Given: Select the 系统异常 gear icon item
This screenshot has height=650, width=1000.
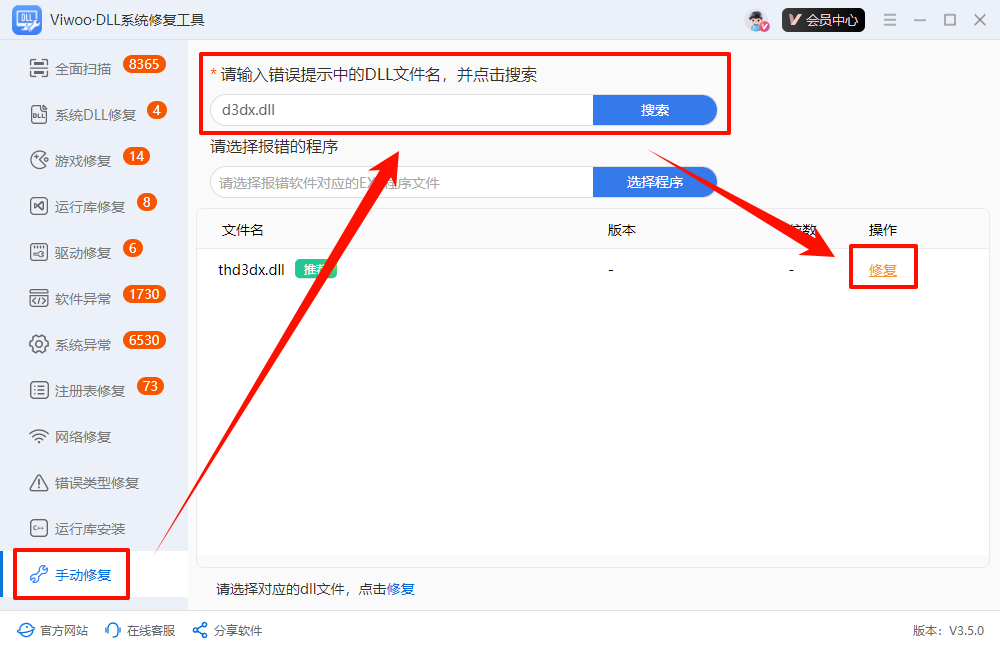Looking at the screenshot, I should [x=39, y=344].
